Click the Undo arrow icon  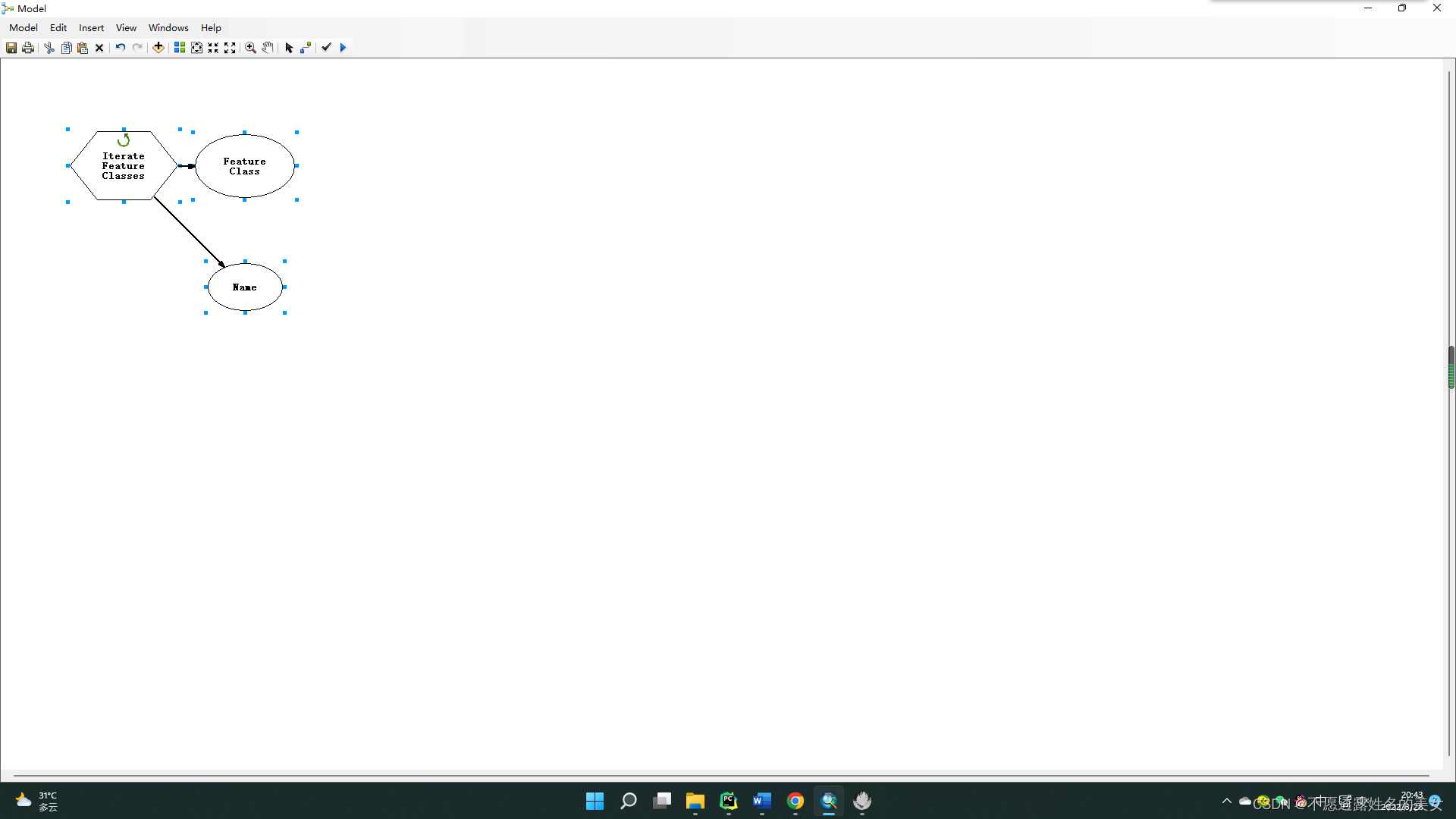pyautogui.click(x=120, y=48)
